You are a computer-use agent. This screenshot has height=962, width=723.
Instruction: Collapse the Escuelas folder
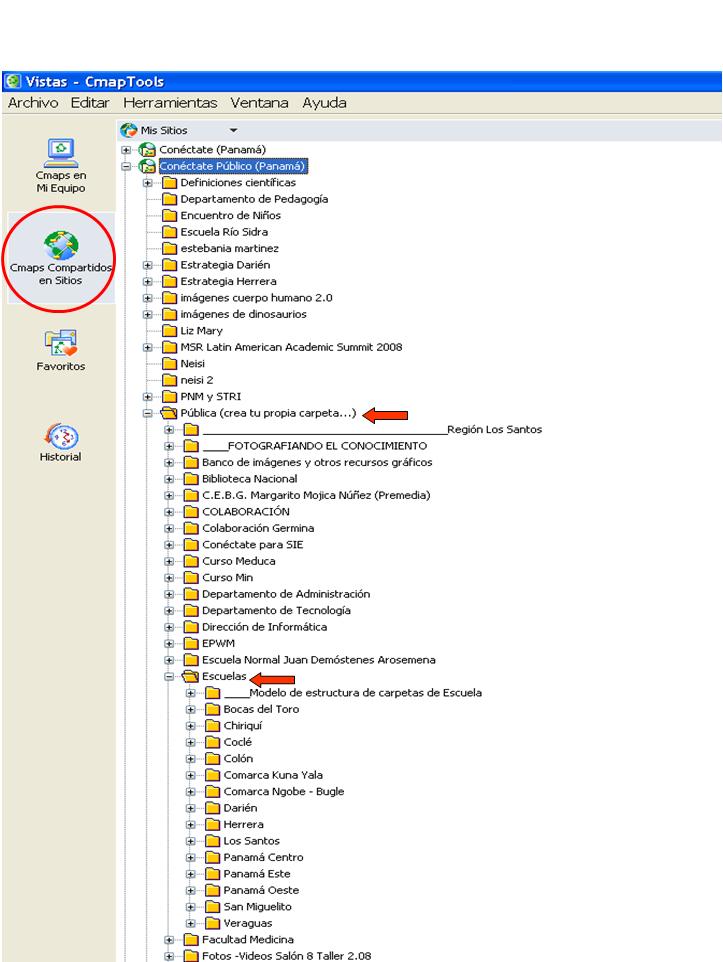pos(170,677)
